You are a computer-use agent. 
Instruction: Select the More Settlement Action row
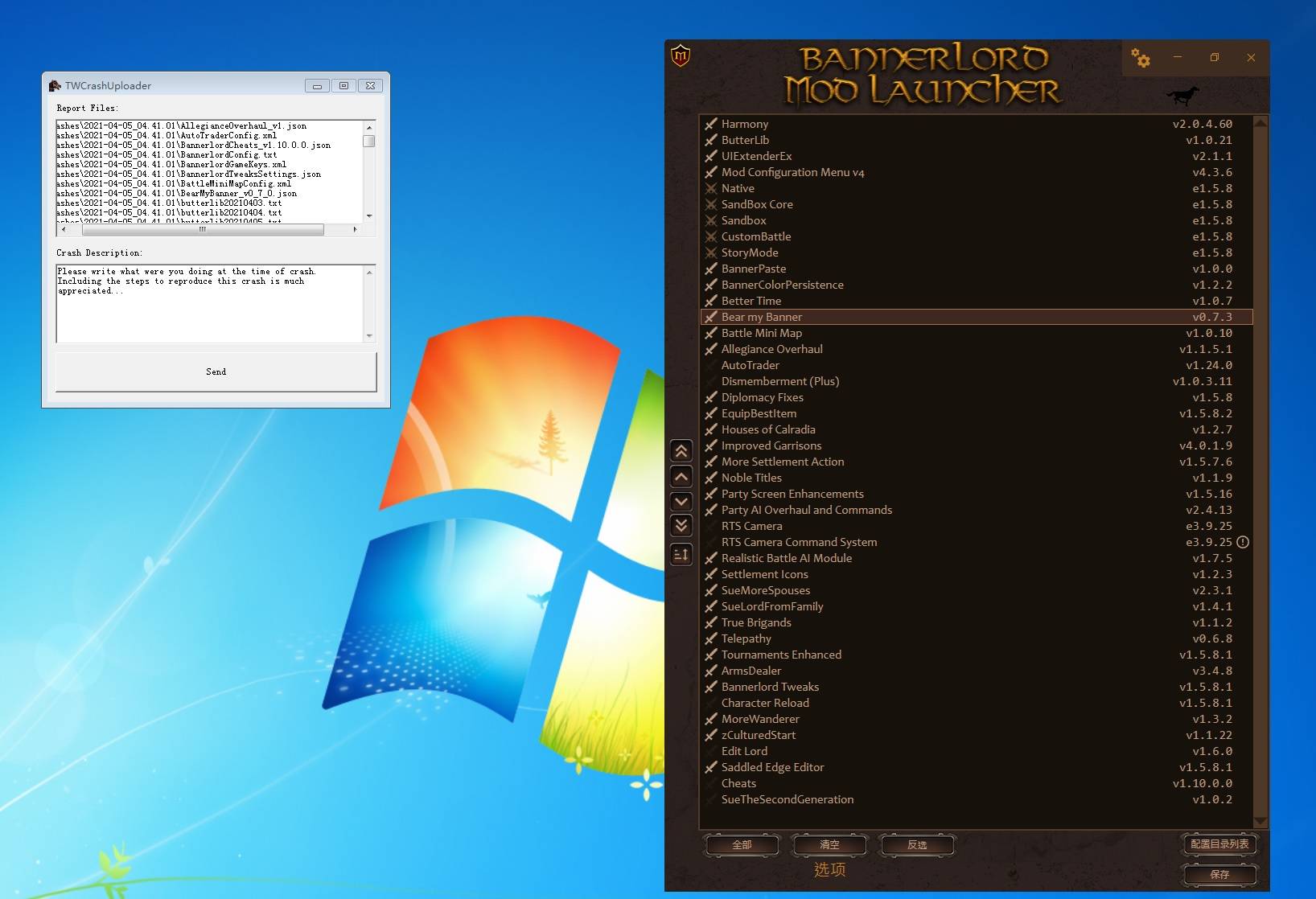pyautogui.click(x=977, y=462)
